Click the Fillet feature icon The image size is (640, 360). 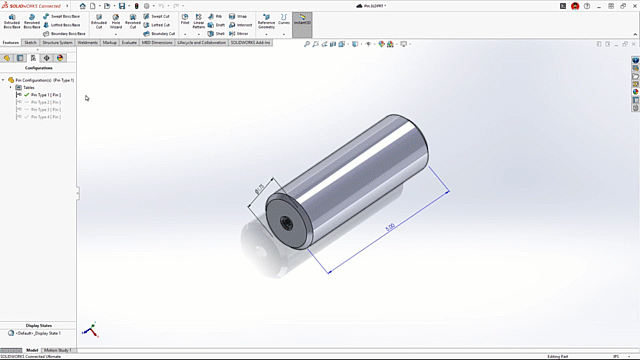185,19
